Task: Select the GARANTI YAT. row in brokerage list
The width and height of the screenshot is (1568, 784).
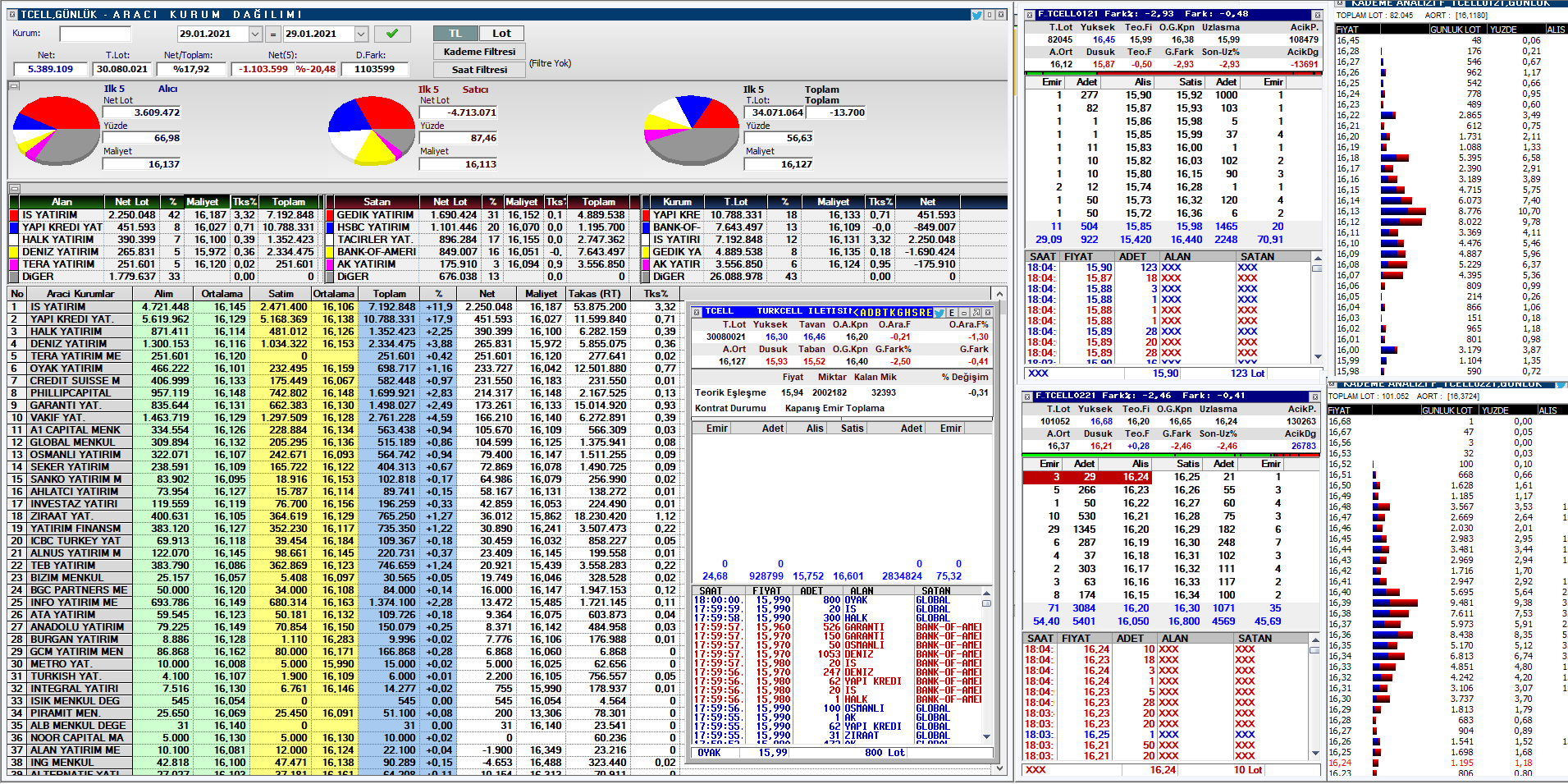Action: coord(345,406)
